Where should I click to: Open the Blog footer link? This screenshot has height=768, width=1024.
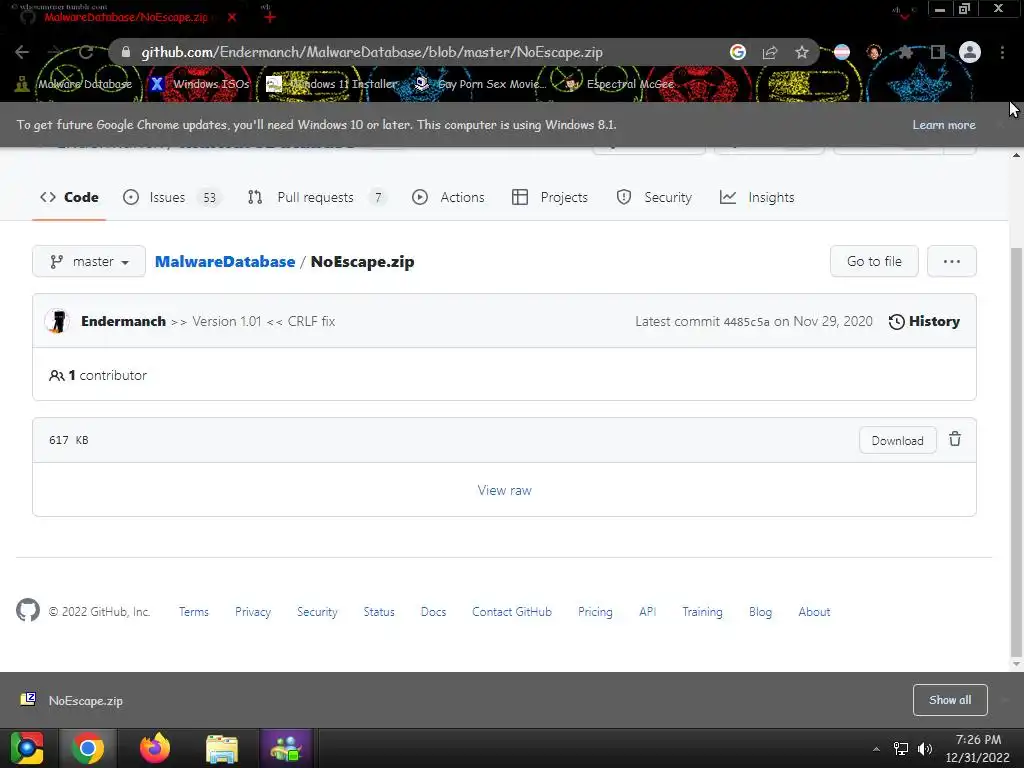click(760, 612)
